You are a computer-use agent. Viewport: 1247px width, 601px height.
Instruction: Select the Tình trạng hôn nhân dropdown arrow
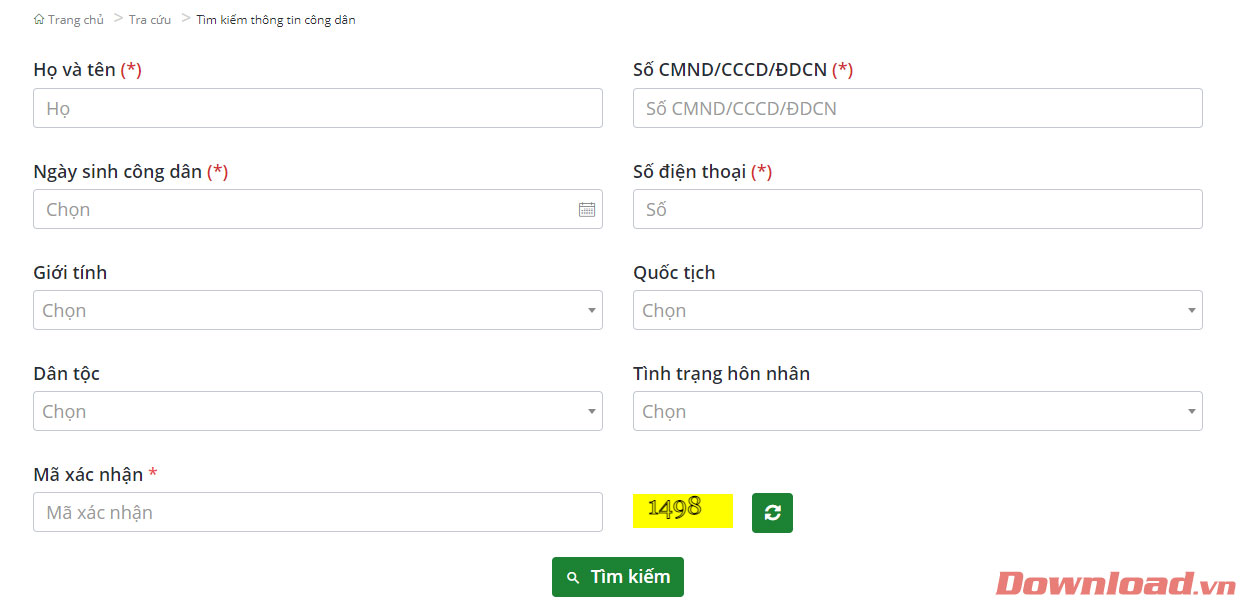(1191, 411)
